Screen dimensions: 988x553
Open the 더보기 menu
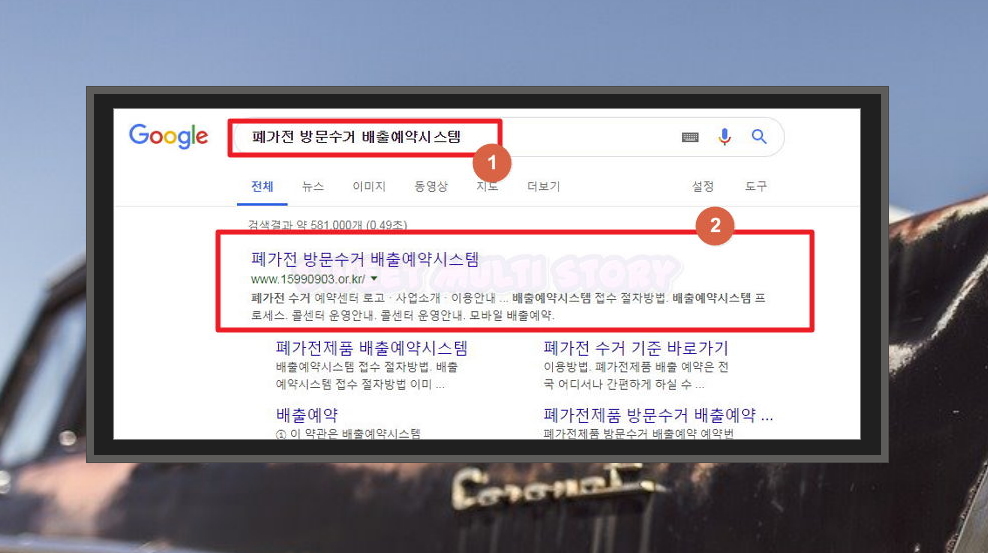point(543,186)
